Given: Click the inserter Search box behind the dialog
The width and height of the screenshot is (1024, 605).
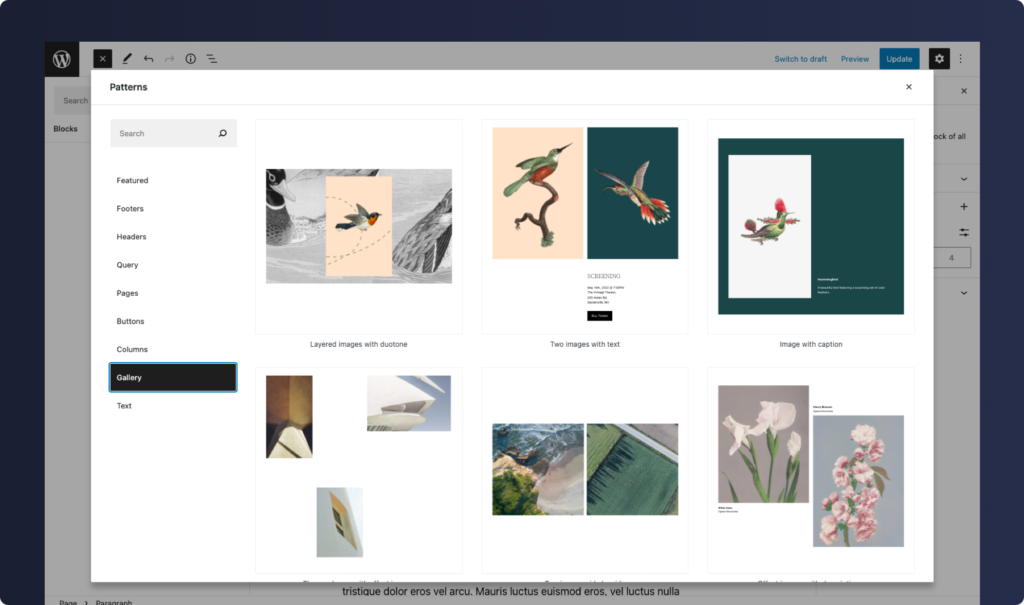Looking at the screenshot, I should click(x=72, y=101).
